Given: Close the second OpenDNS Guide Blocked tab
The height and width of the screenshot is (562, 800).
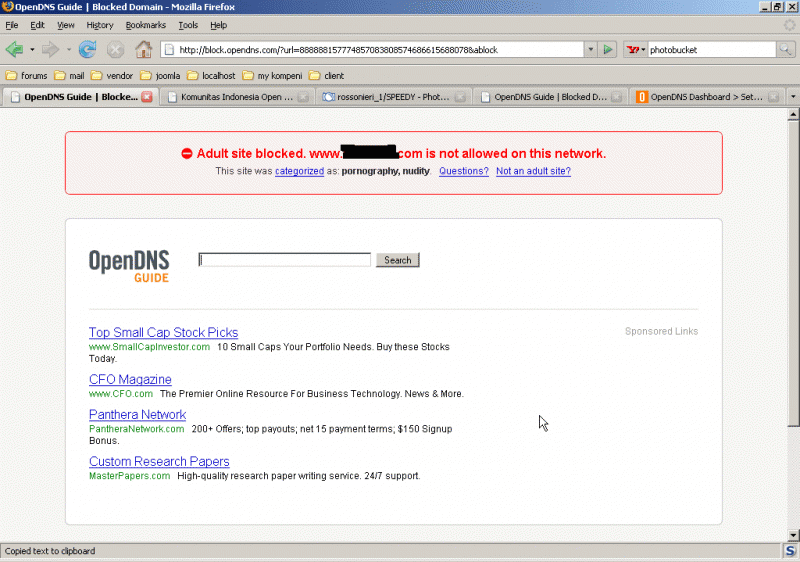Looking at the screenshot, I should click(616, 97).
